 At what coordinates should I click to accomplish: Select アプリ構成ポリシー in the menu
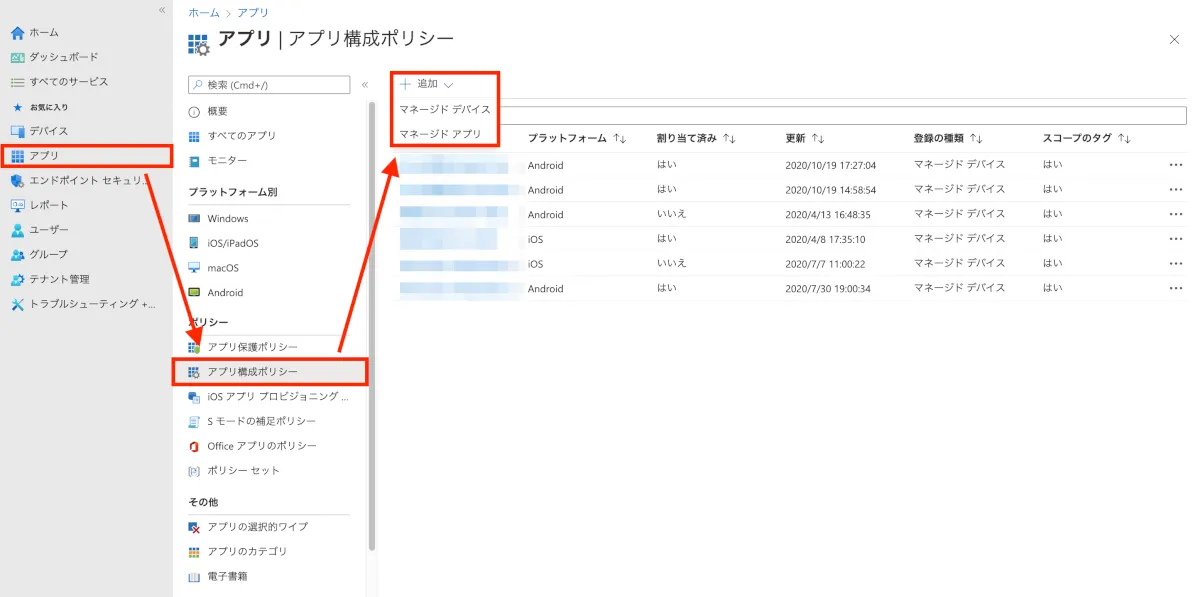click(x=252, y=372)
